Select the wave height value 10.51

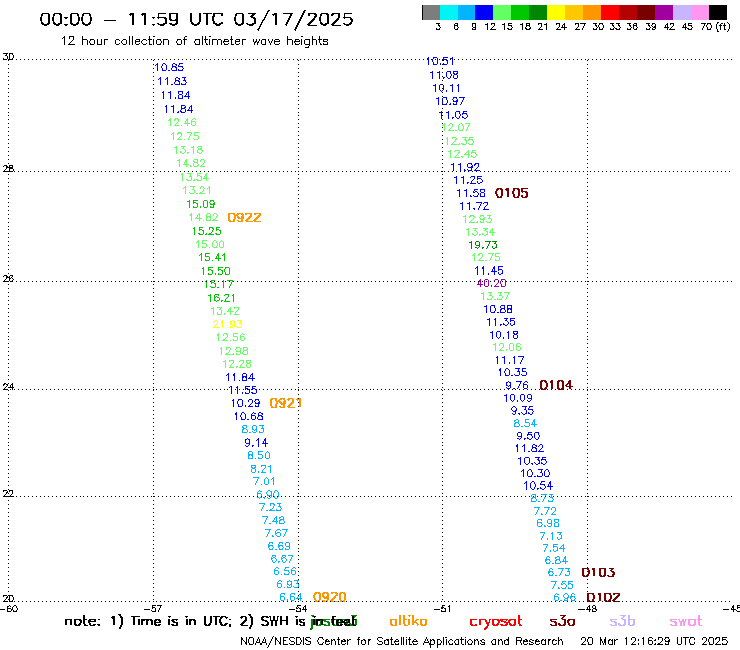point(440,61)
